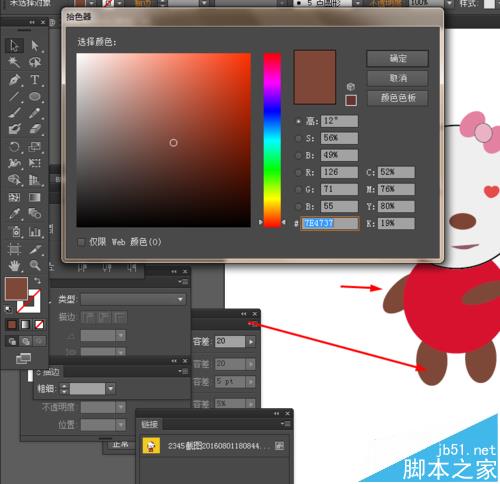Expand the 粗细 stroke weight dropdown

click(x=110, y=388)
